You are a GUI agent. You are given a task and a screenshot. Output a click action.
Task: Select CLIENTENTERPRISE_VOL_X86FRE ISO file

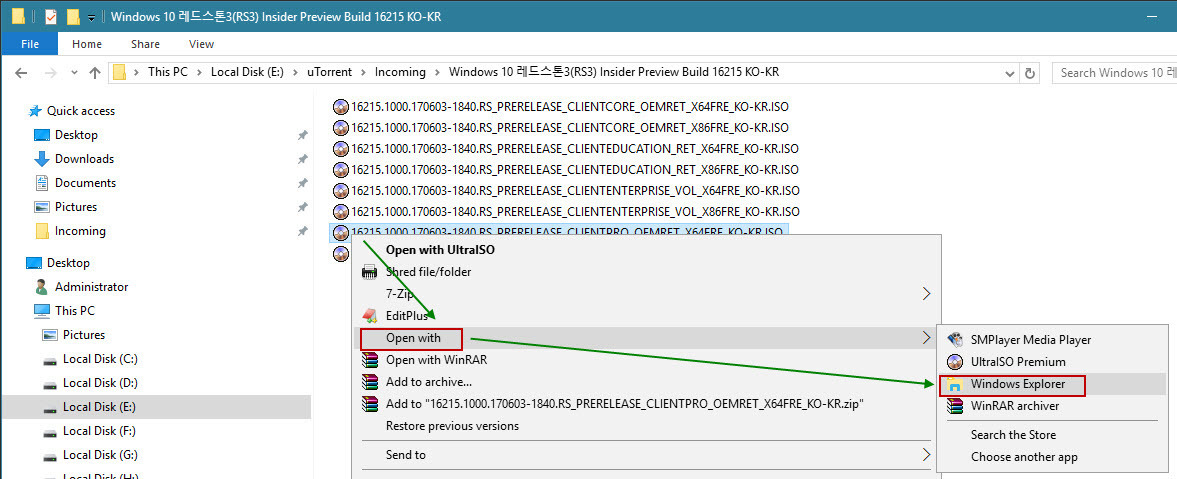pos(575,212)
